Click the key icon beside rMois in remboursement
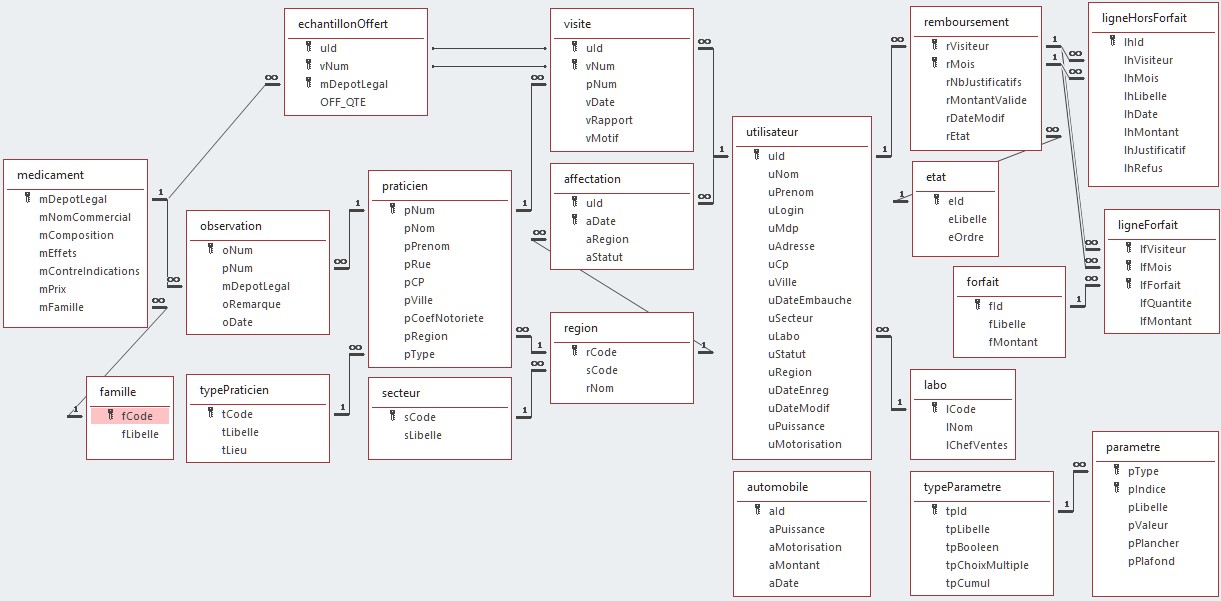The height and width of the screenshot is (601, 1221). coord(933,64)
